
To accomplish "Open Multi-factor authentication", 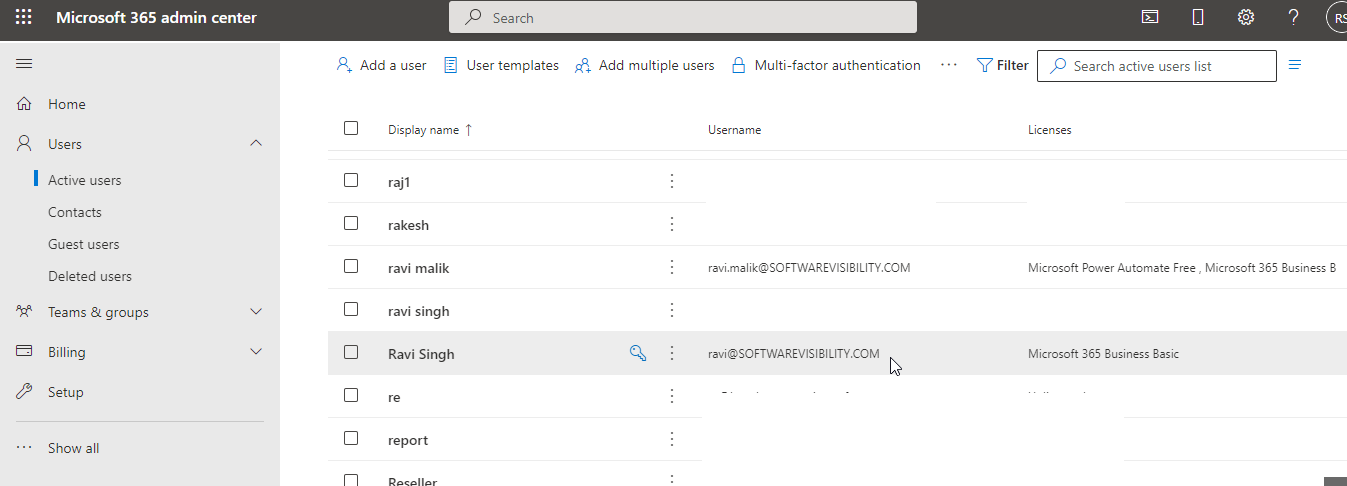I will (826, 65).
